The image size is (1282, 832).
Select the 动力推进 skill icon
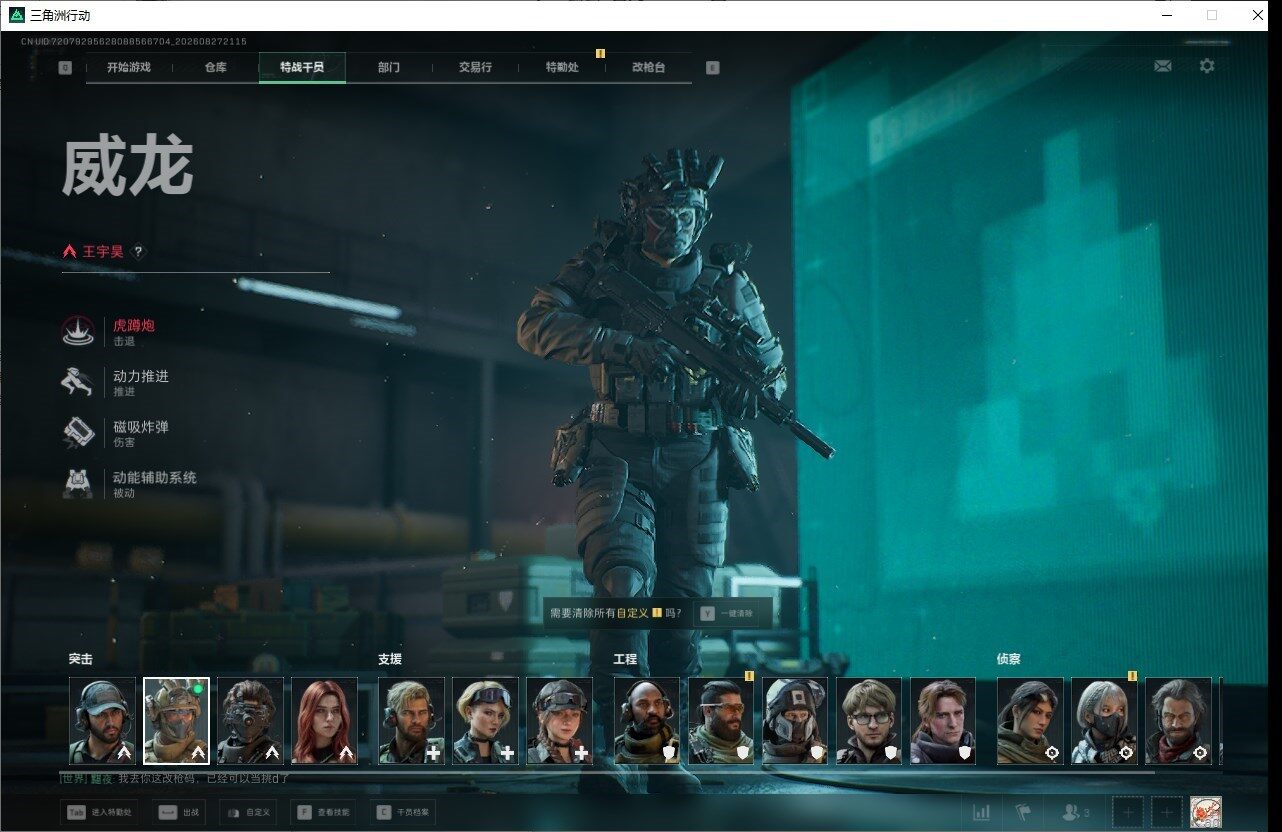(78, 382)
